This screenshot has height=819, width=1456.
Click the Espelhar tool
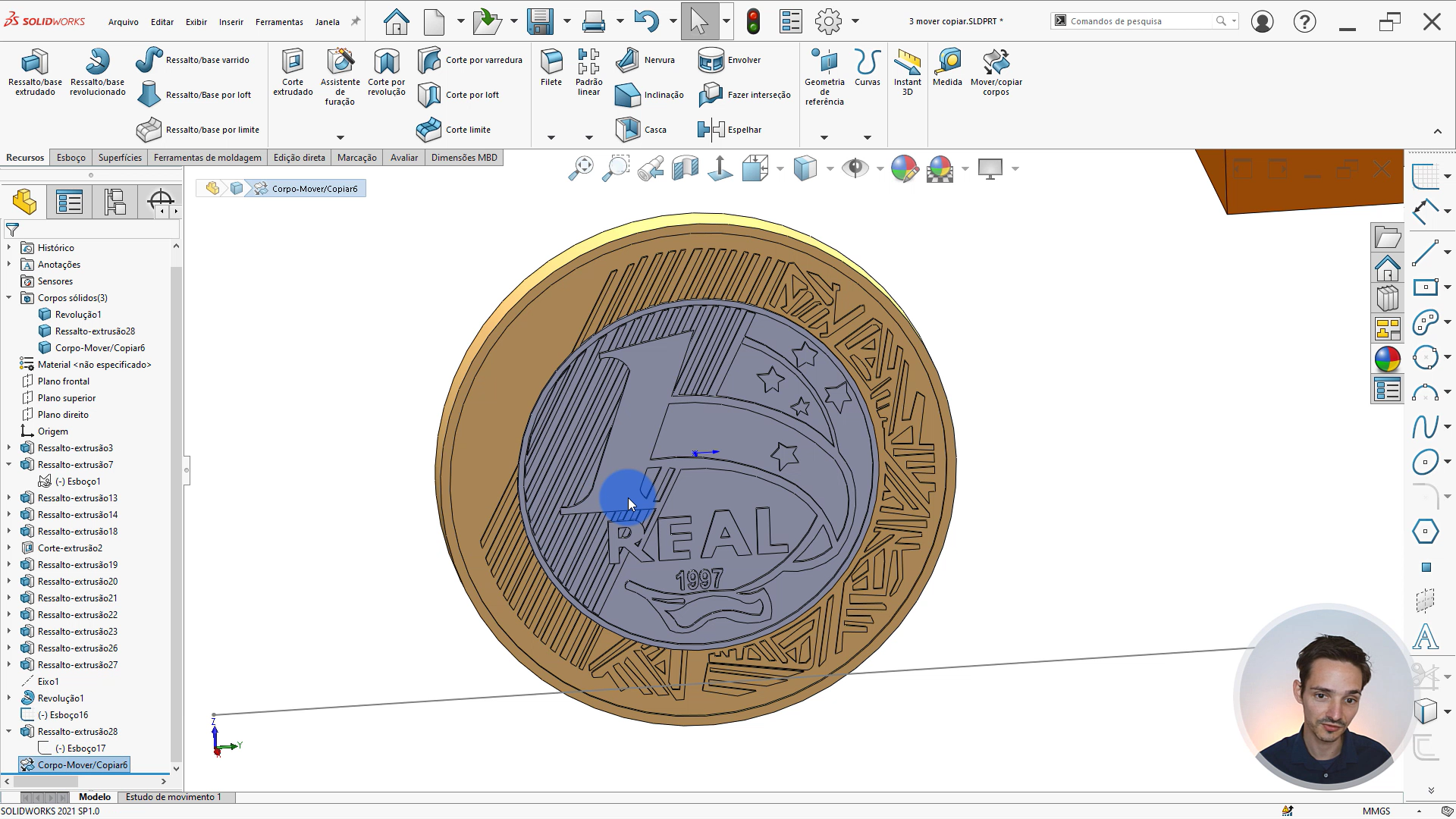[729, 130]
